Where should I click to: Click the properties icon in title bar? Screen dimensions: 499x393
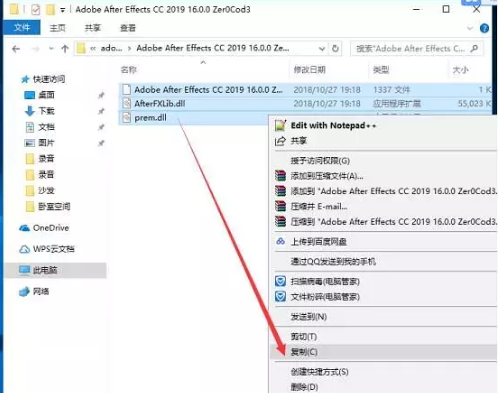click(x=35, y=10)
